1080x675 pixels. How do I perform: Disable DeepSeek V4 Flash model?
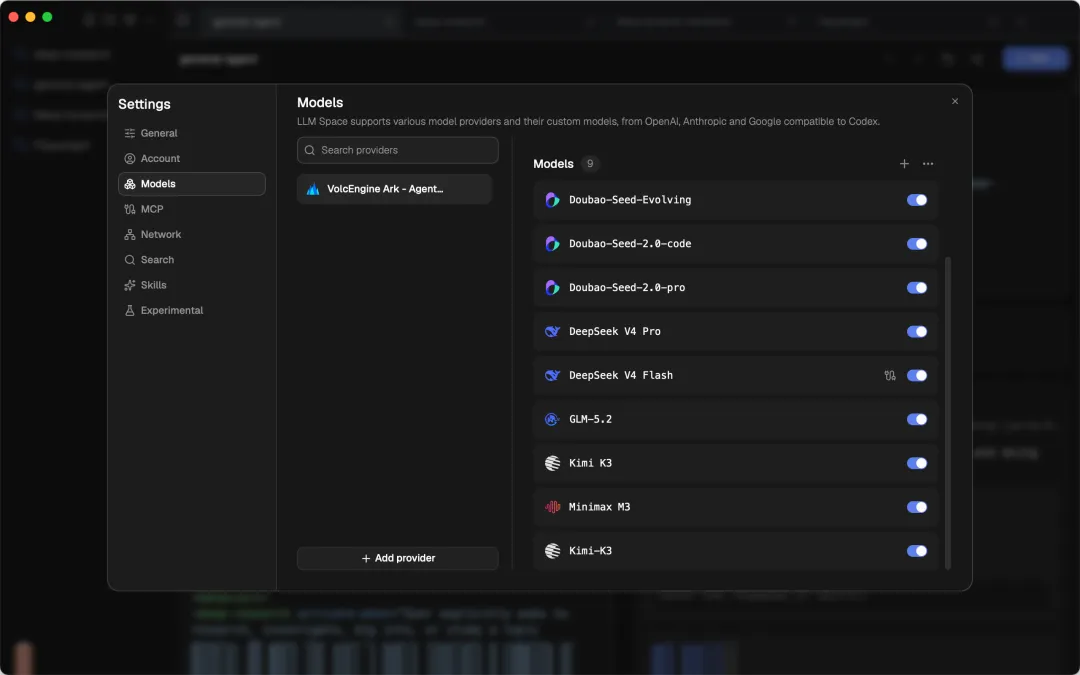pyautogui.click(x=917, y=375)
